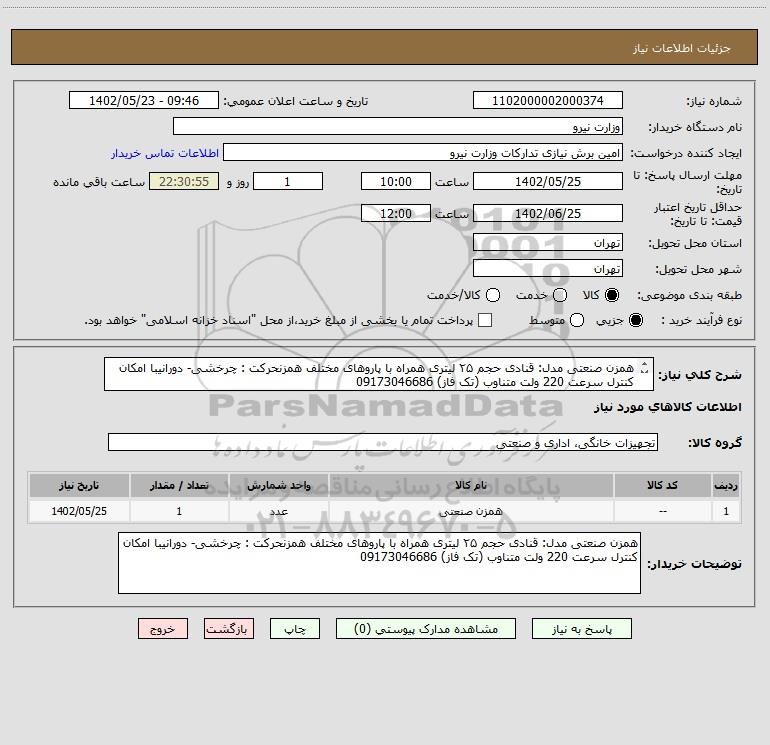Click the خروج exit button
Viewport: 770px width, 745px height.
coord(163,629)
